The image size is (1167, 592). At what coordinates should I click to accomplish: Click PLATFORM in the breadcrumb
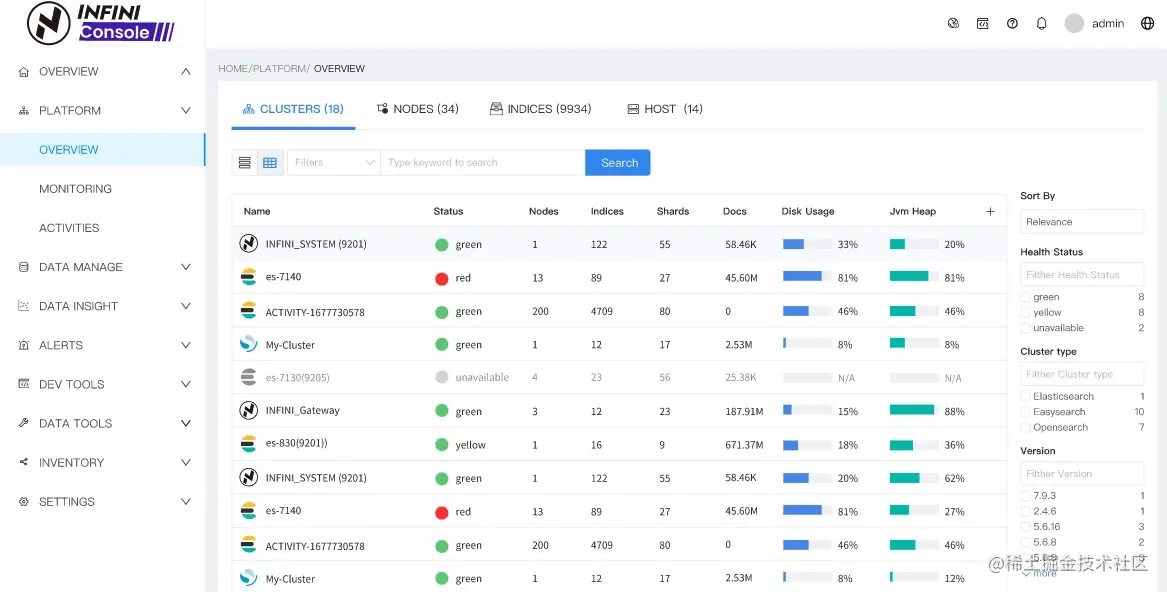coord(279,69)
